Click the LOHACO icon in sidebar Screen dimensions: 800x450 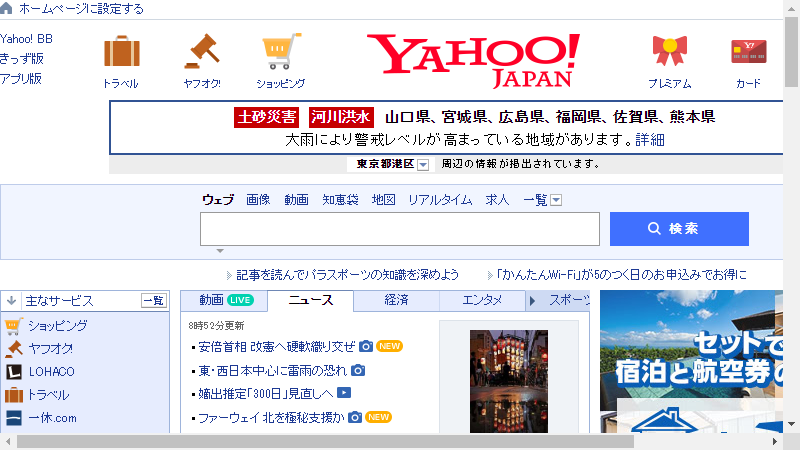[14, 371]
